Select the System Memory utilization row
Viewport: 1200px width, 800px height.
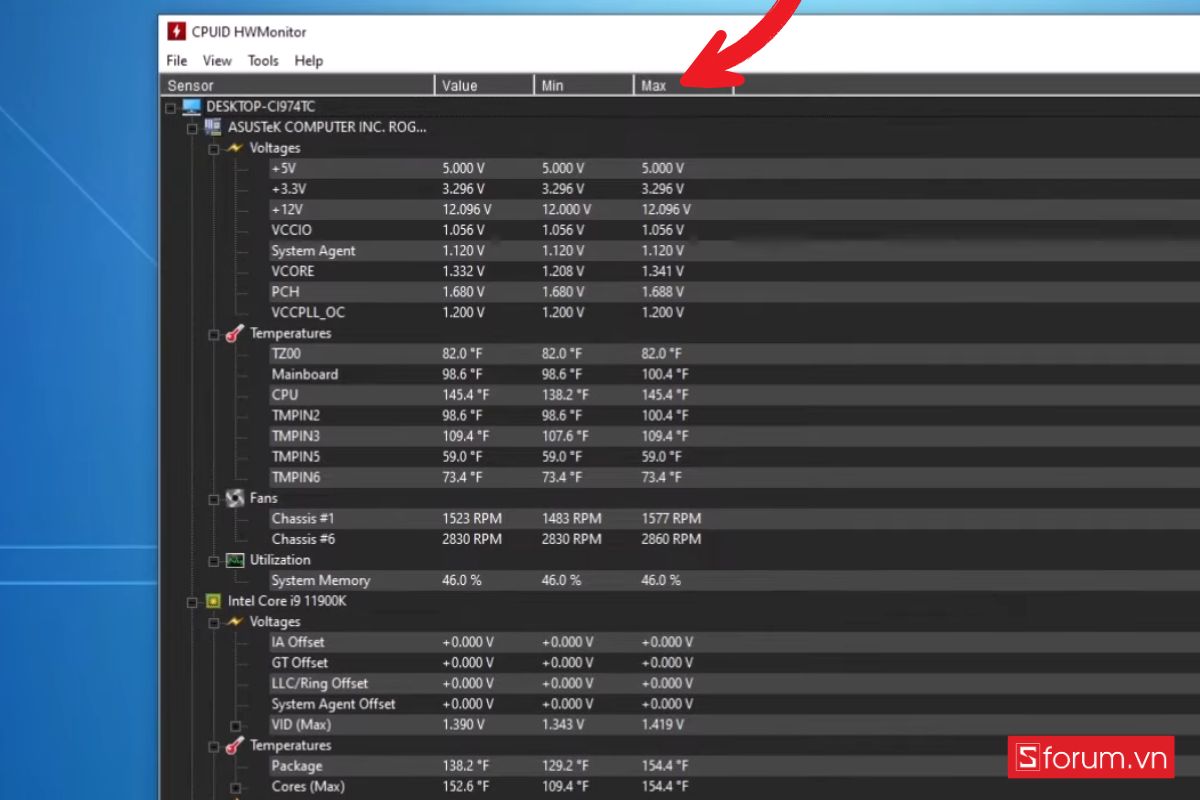tap(735, 580)
